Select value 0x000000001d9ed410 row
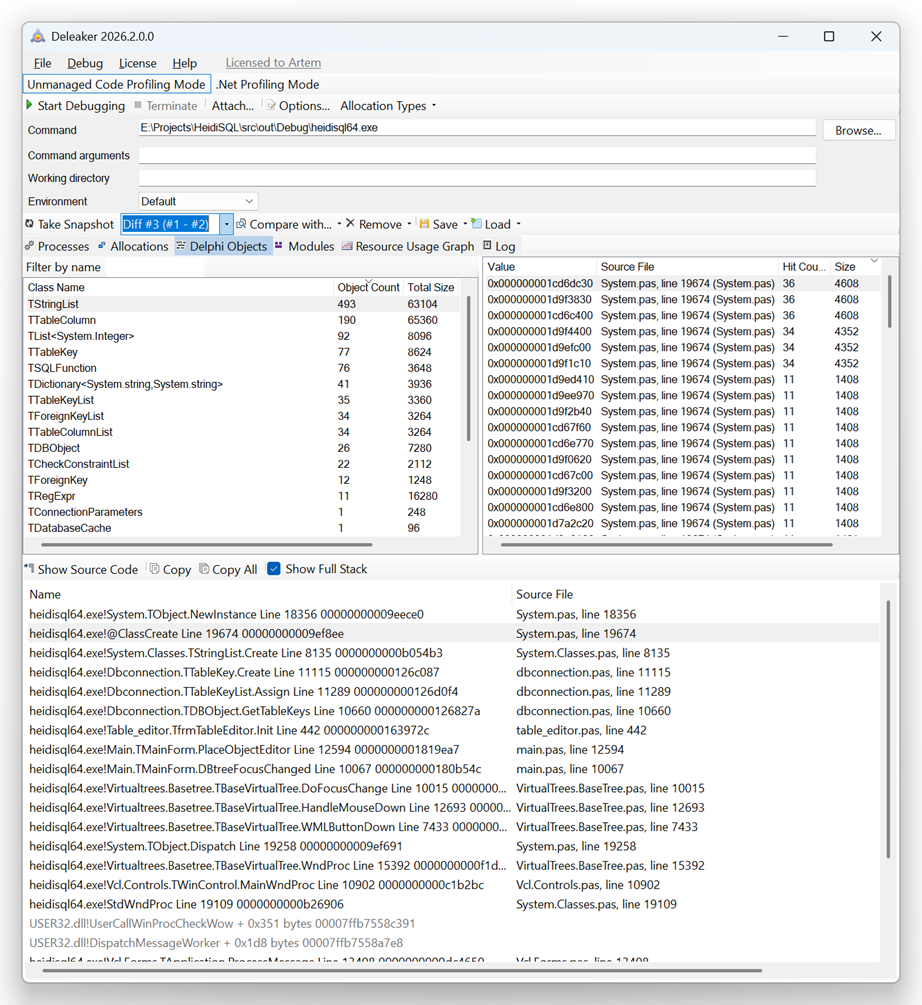The height and width of the screenshot is (1005, 922). pos(683,379)
